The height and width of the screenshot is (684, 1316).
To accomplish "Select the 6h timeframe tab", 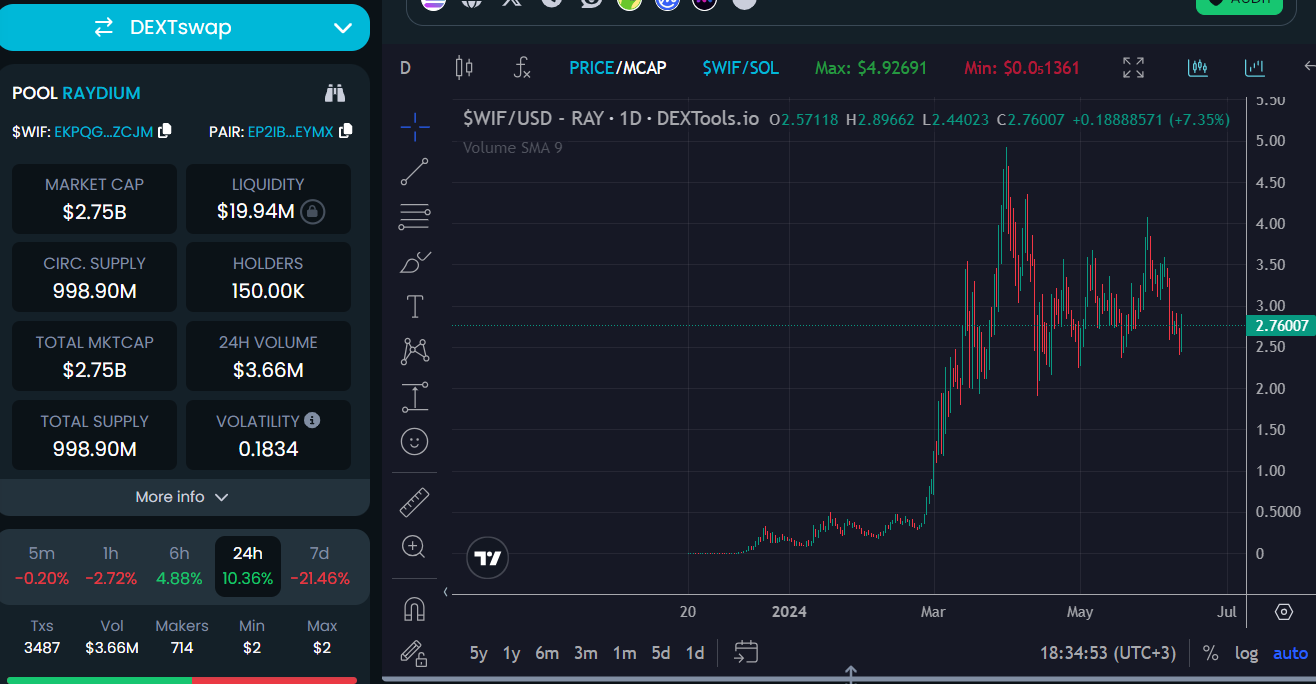I will coord(179,566).
